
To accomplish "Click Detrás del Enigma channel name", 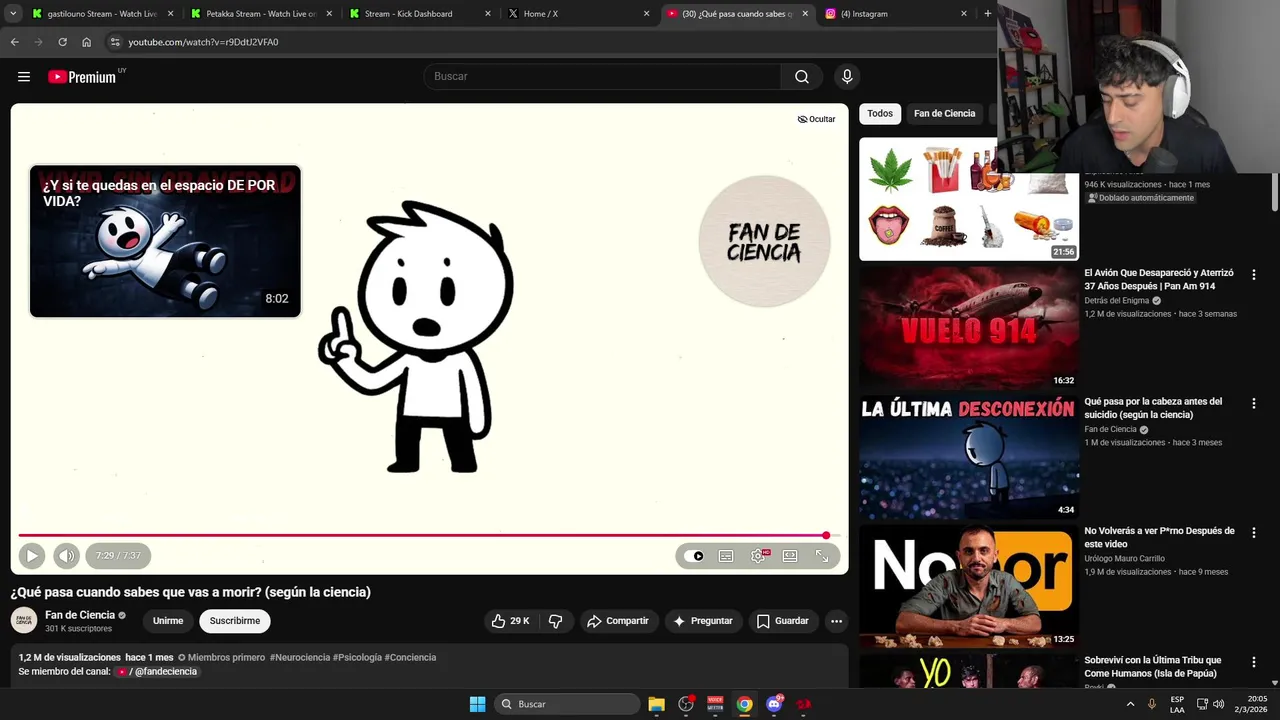I will (1117, 301).
